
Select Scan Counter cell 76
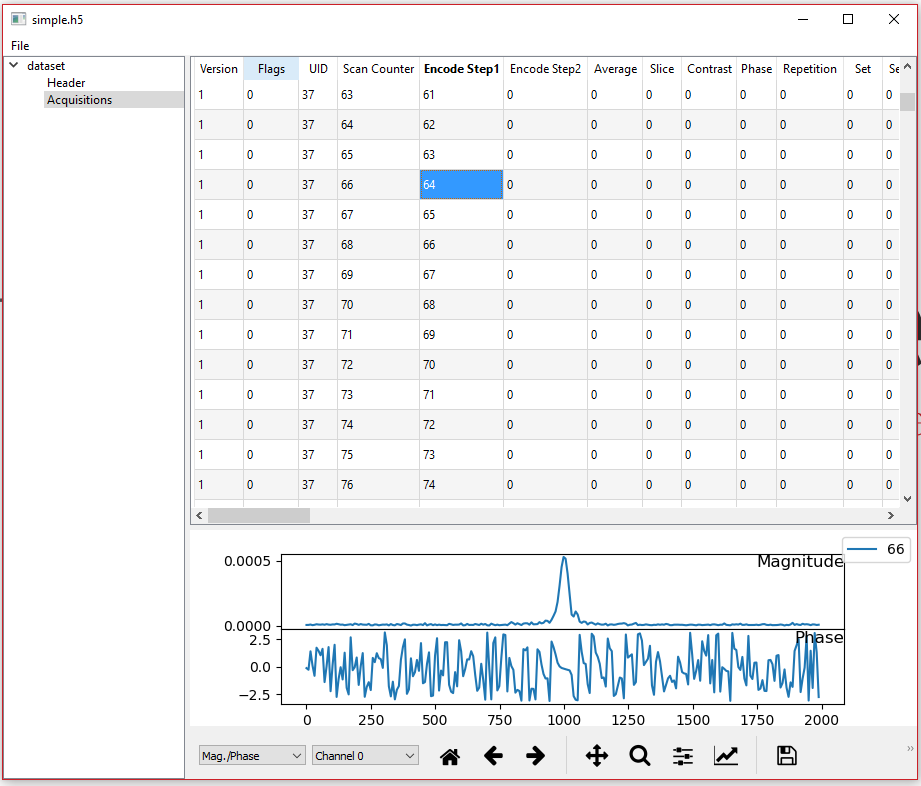coord(378,484)
